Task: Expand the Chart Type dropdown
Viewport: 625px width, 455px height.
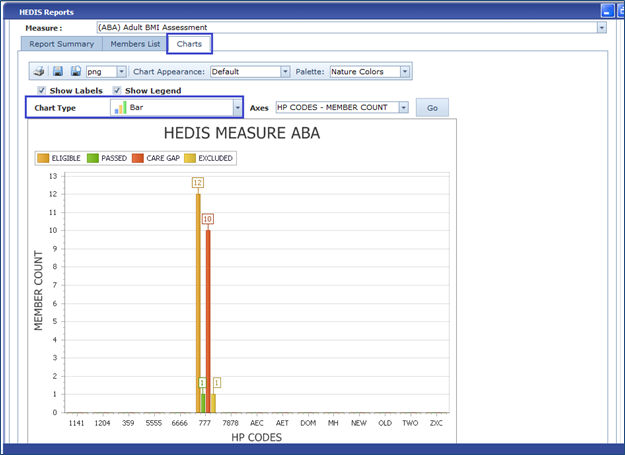Action: [237, 107]
